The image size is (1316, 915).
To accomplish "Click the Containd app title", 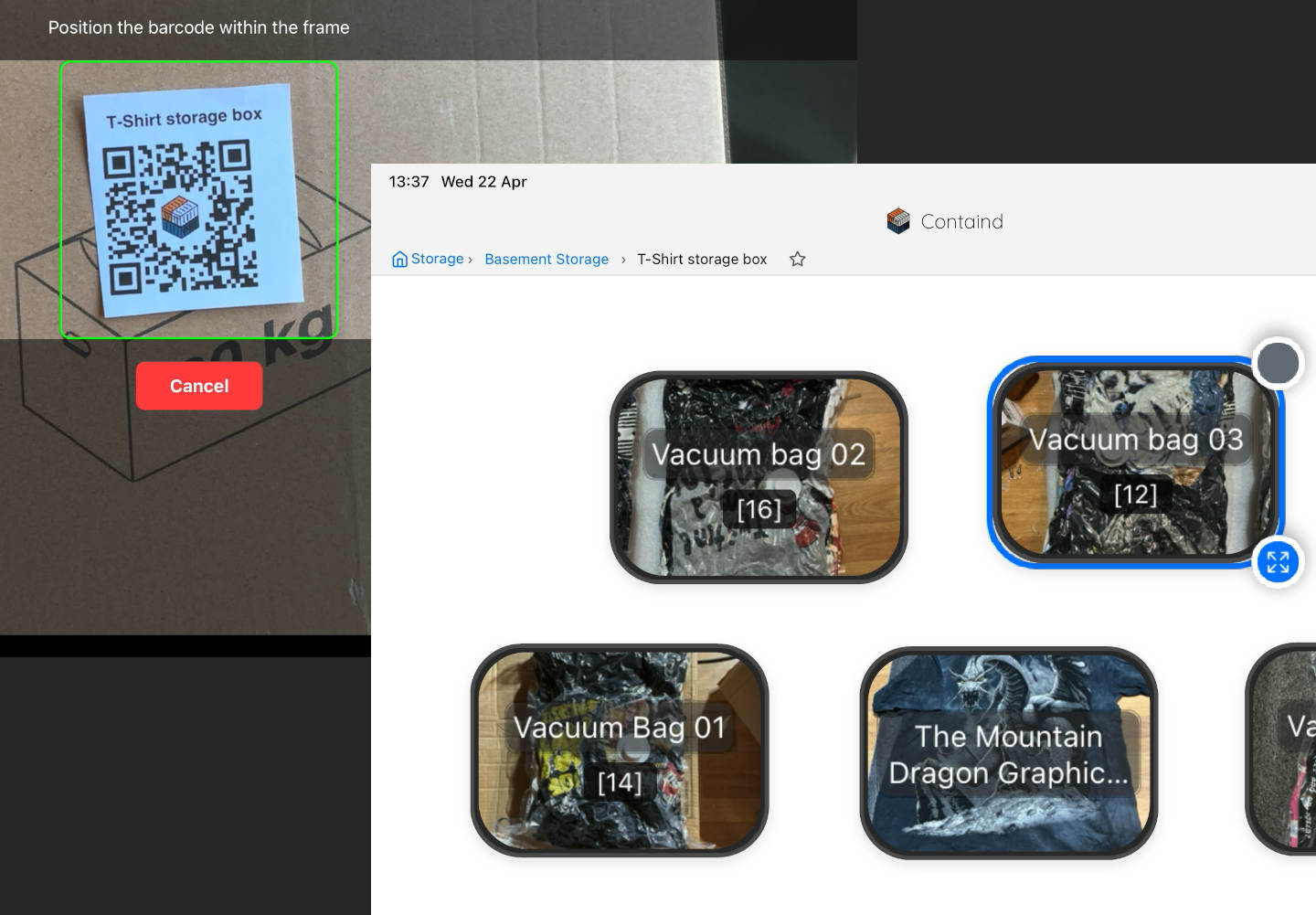I will pyautogui.click(x=962, y=221).
